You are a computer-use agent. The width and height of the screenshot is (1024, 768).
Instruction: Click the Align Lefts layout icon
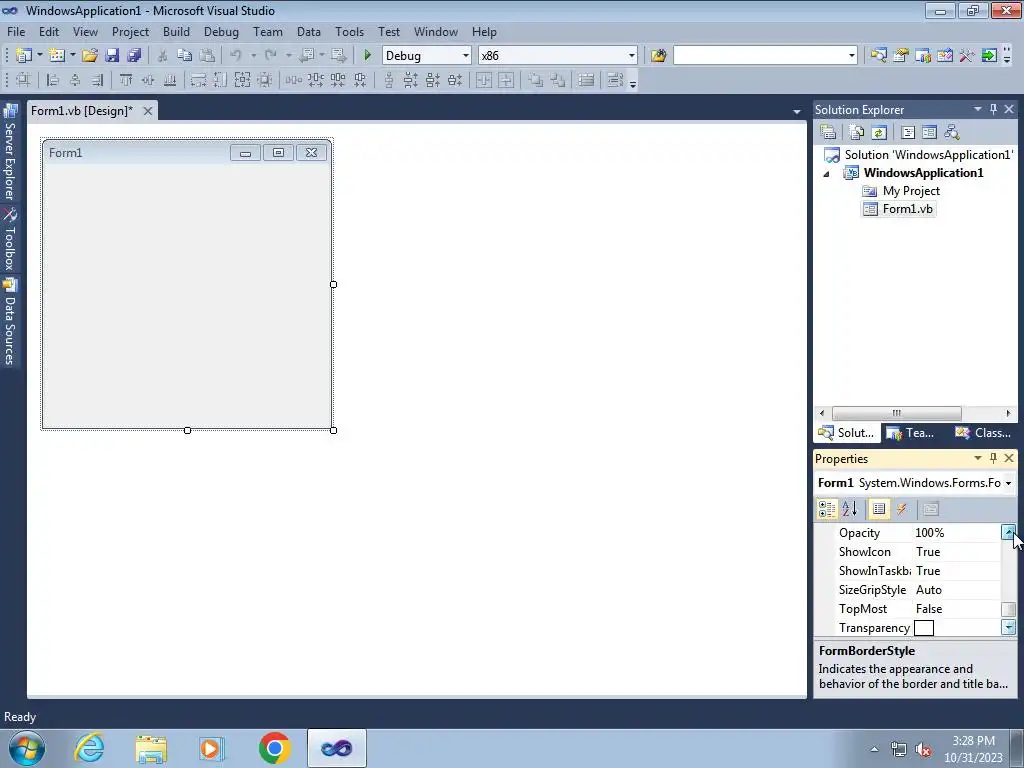[53, 80]
